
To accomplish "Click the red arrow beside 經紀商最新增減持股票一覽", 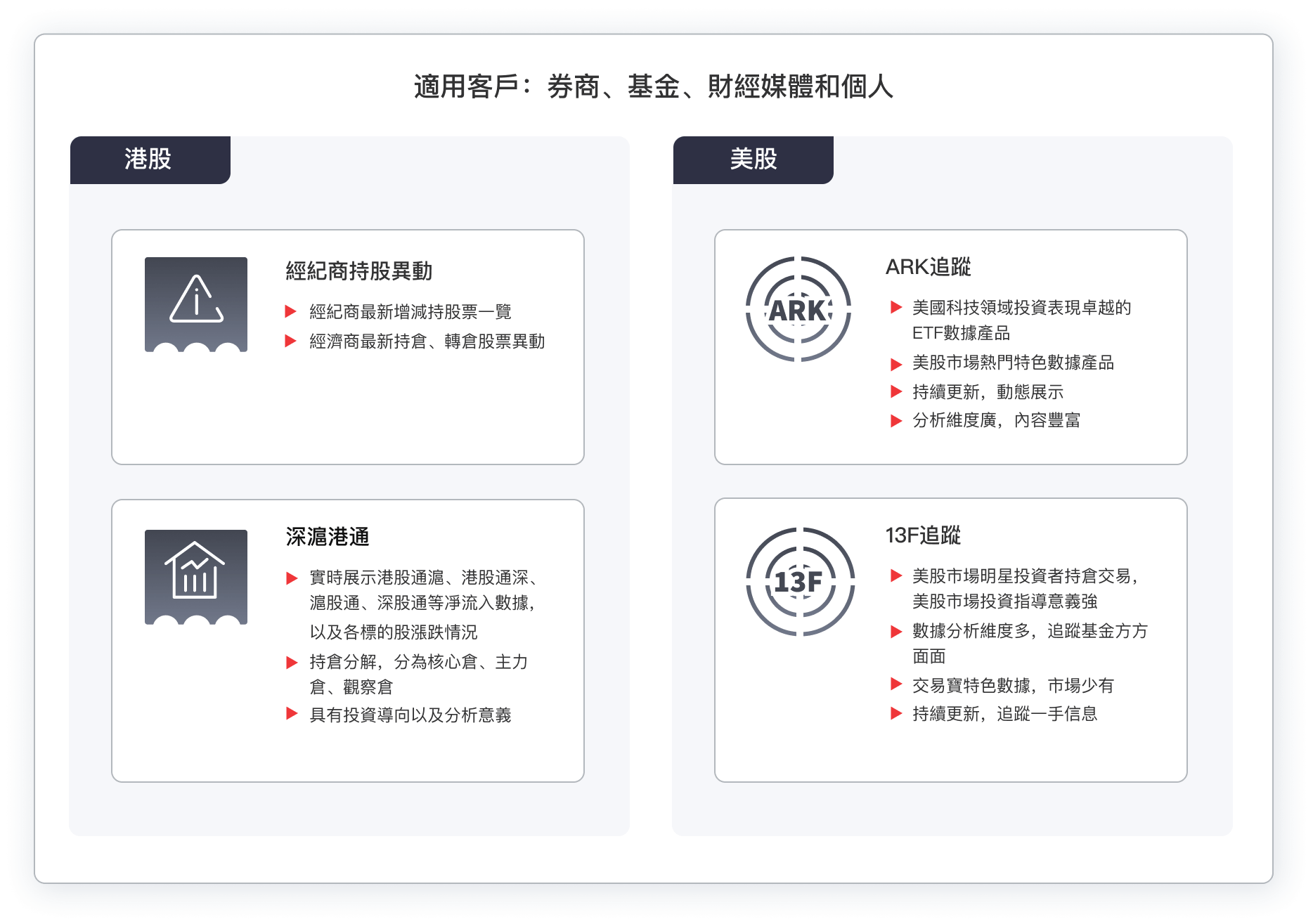I will point(290,312).
